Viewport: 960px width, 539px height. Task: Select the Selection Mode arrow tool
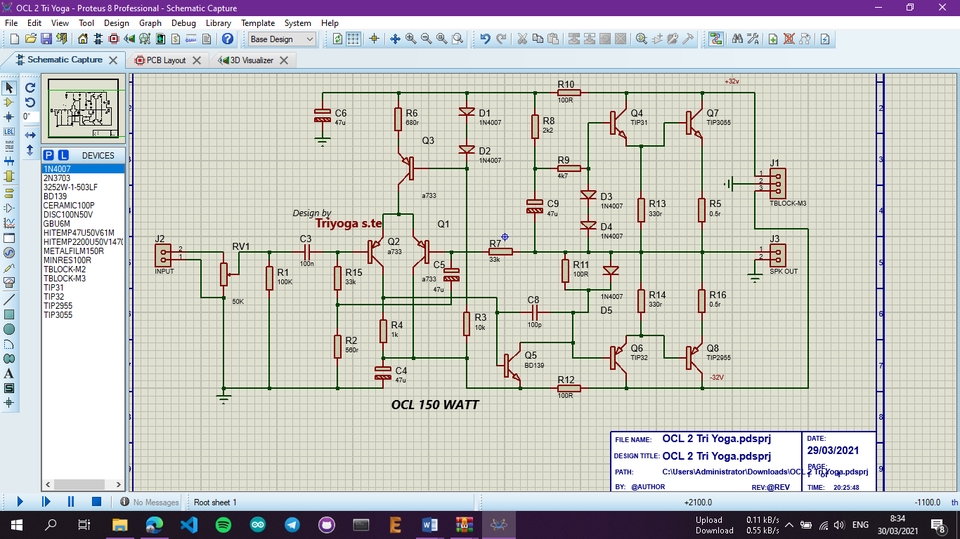[9, 88]
